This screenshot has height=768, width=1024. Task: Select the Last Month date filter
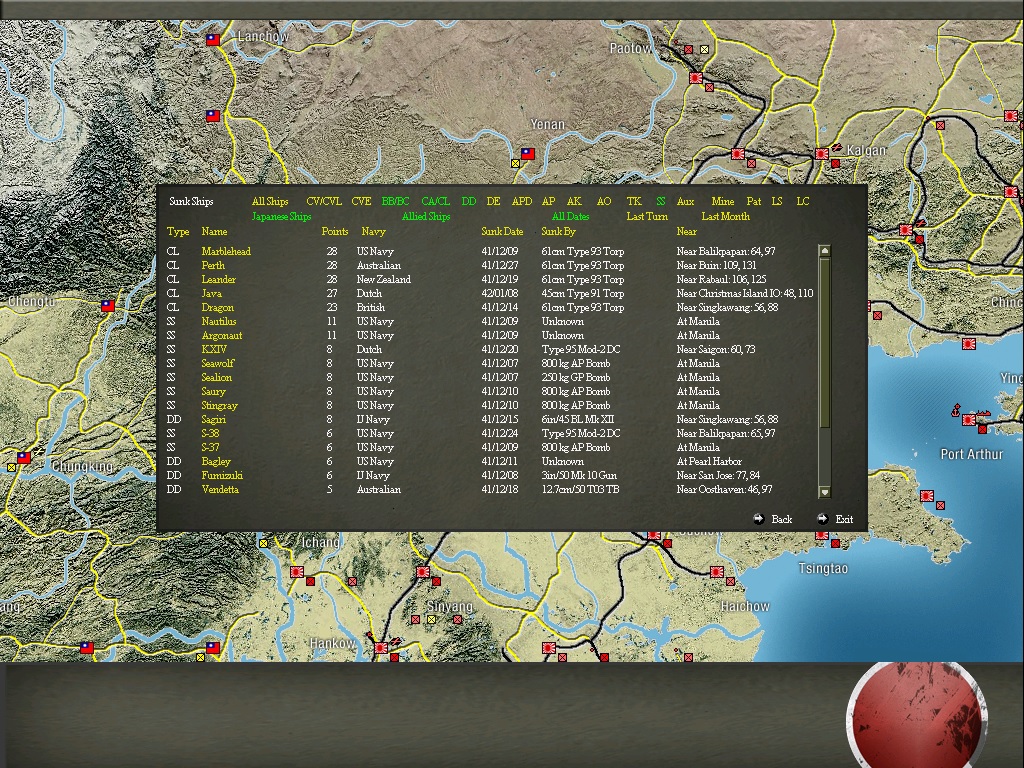pos(726,216)
